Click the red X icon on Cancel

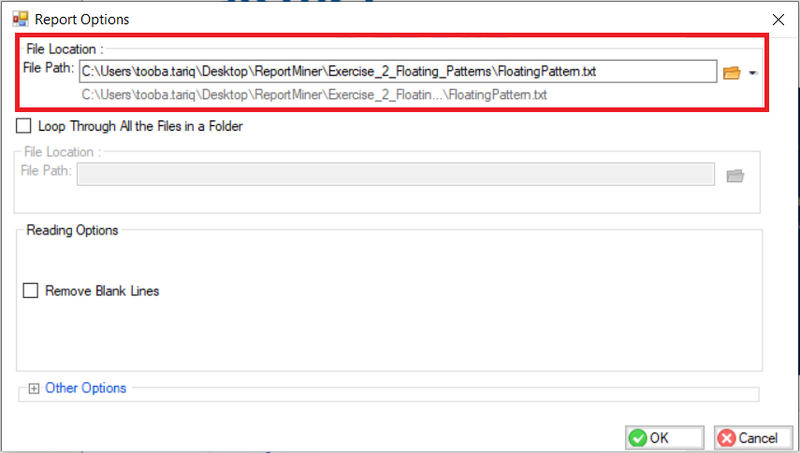click(726, 438)
